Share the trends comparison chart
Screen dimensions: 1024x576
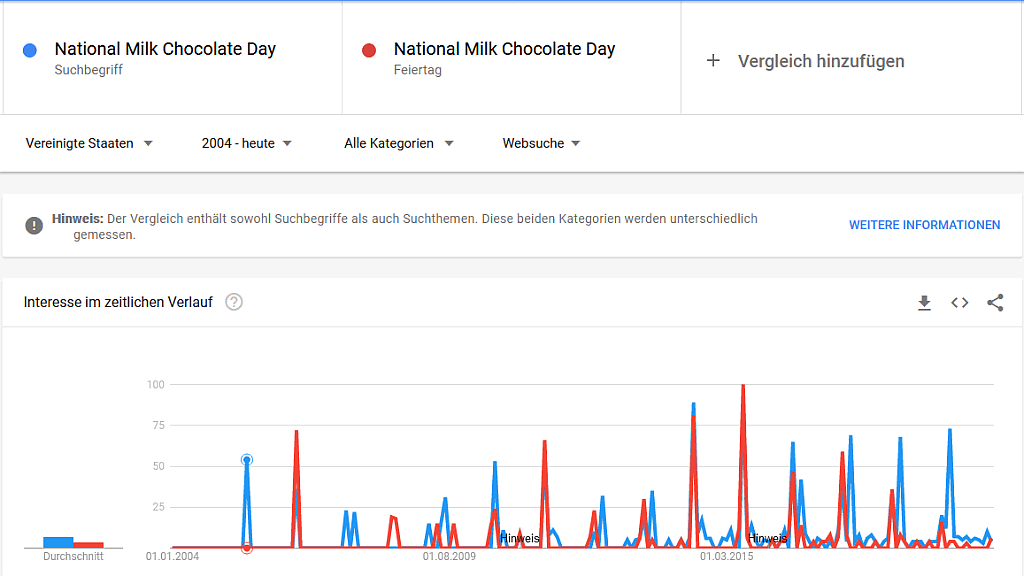[x=995, y=302]
